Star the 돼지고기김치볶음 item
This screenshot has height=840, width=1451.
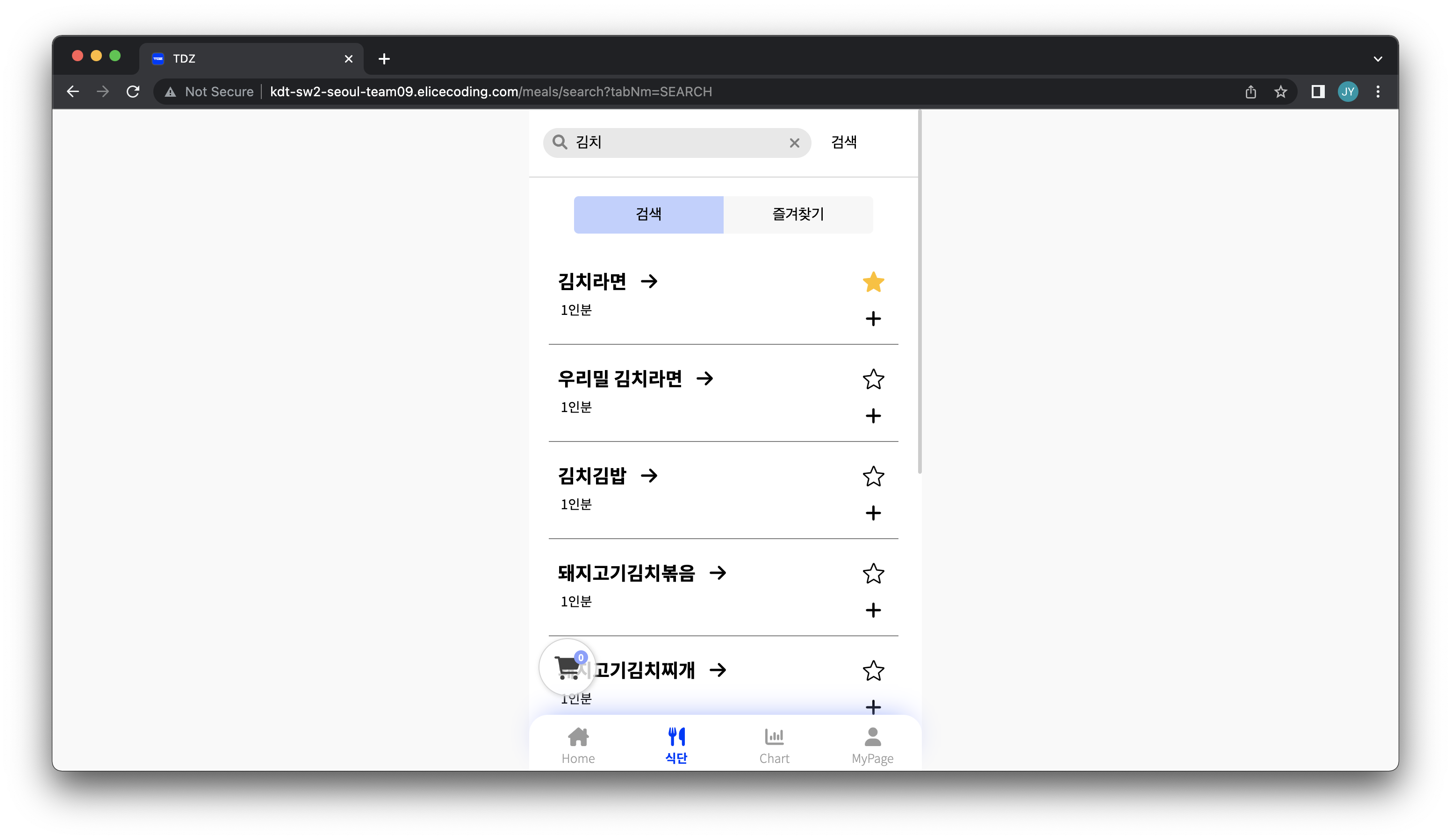(873, 574)
